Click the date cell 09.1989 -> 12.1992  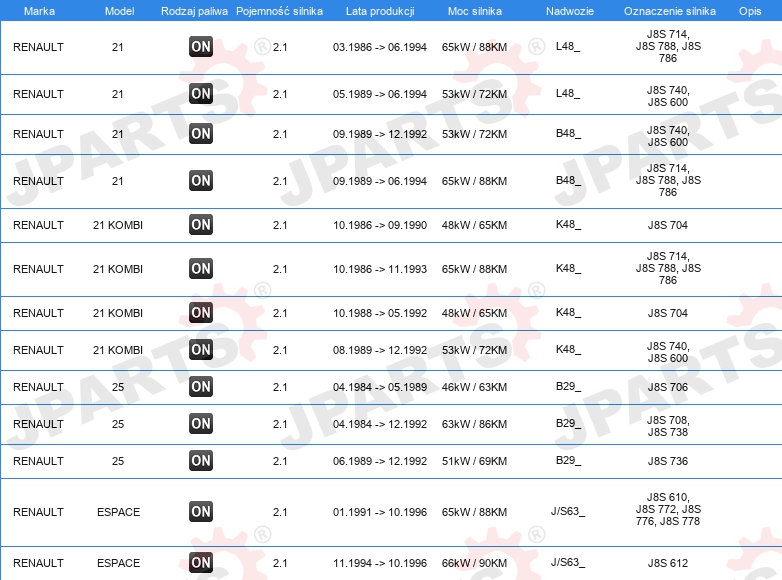tap(380, 134)
